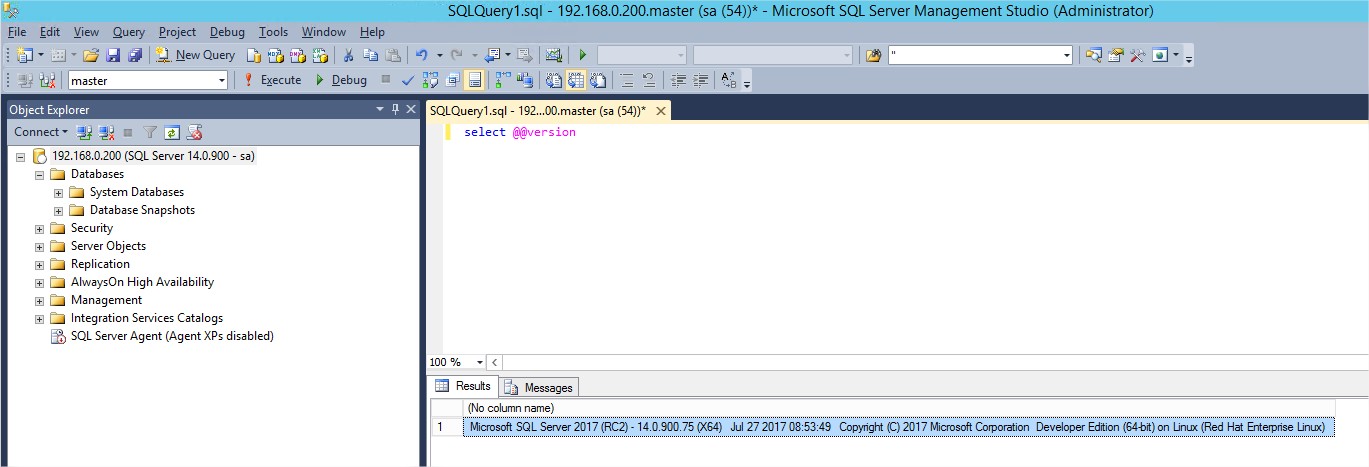Open the Connect dropdown in Object Explorer
The height and width of the screenshot is (467, 1369).
(41, 132)
